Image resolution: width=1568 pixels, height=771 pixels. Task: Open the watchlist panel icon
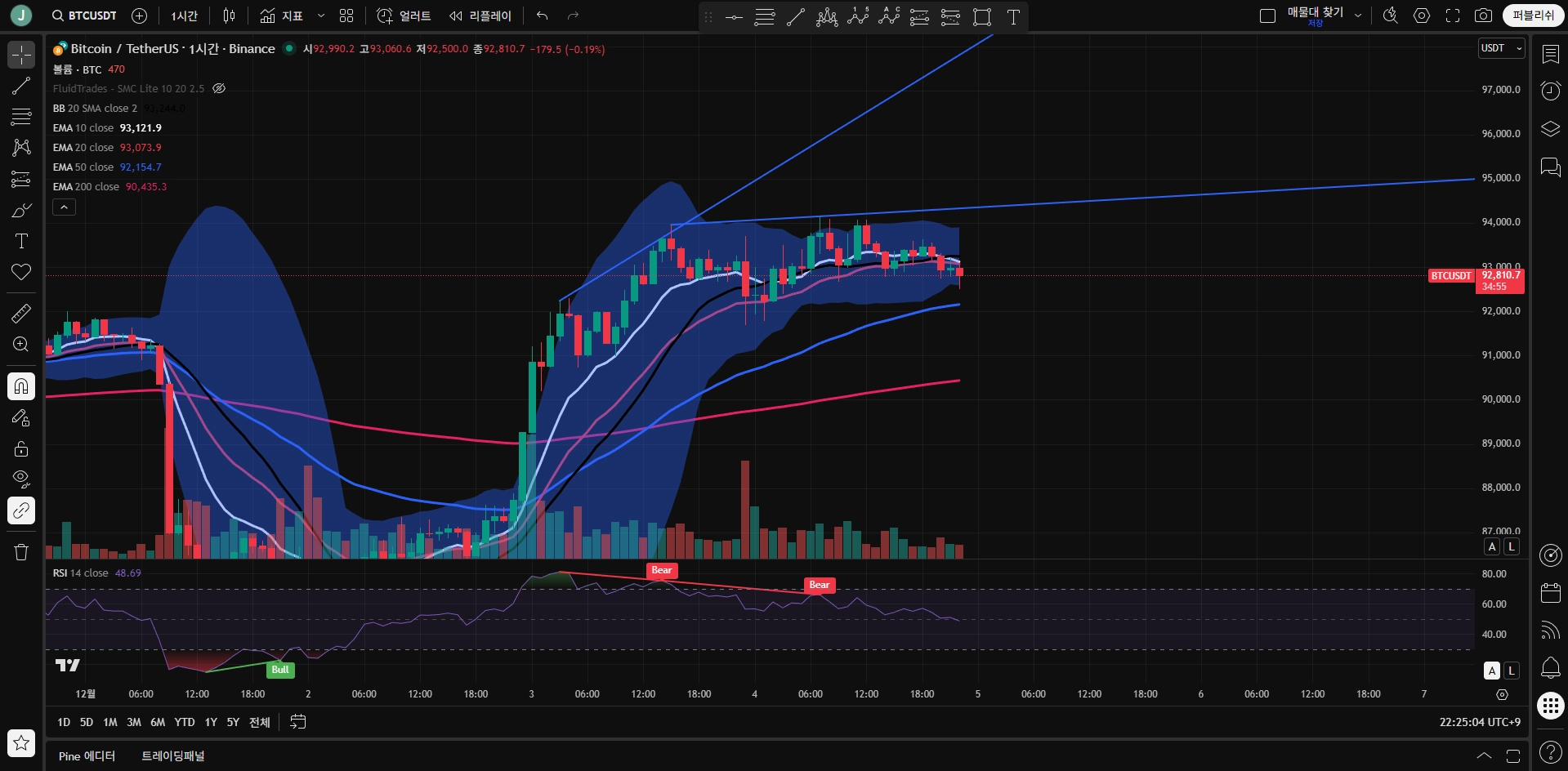tap(1550, 54)
